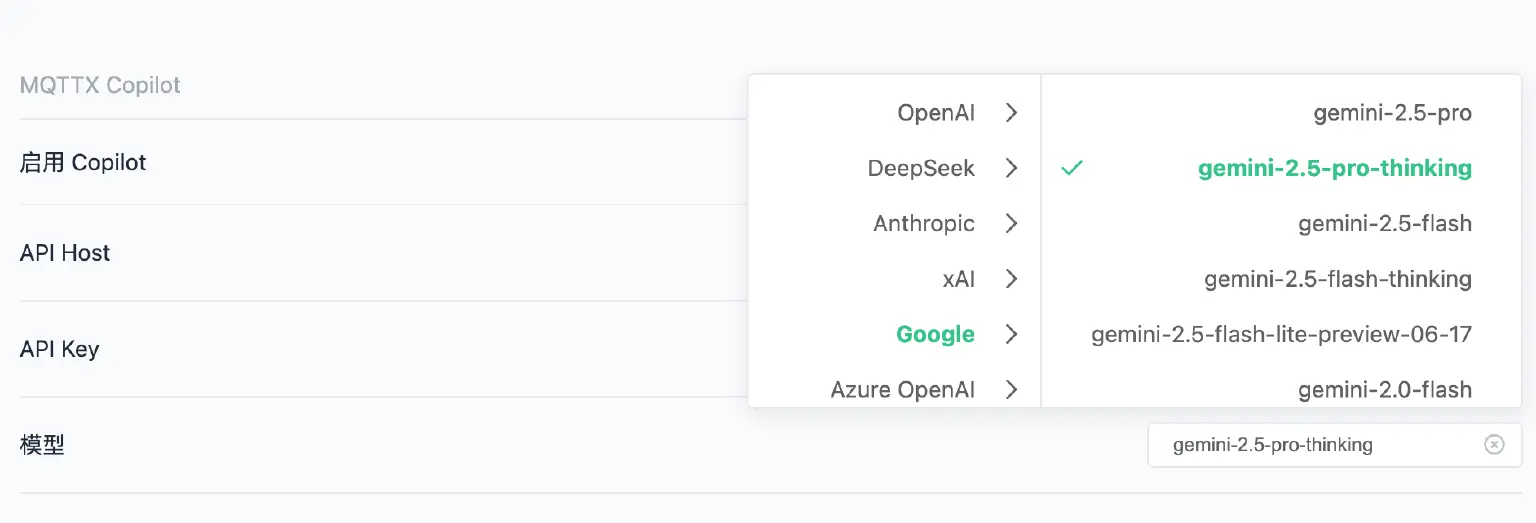Click the chevron arrow next to Azure OpenAI
This screenshot has height=523, width=1536.
coord(1011,389)
